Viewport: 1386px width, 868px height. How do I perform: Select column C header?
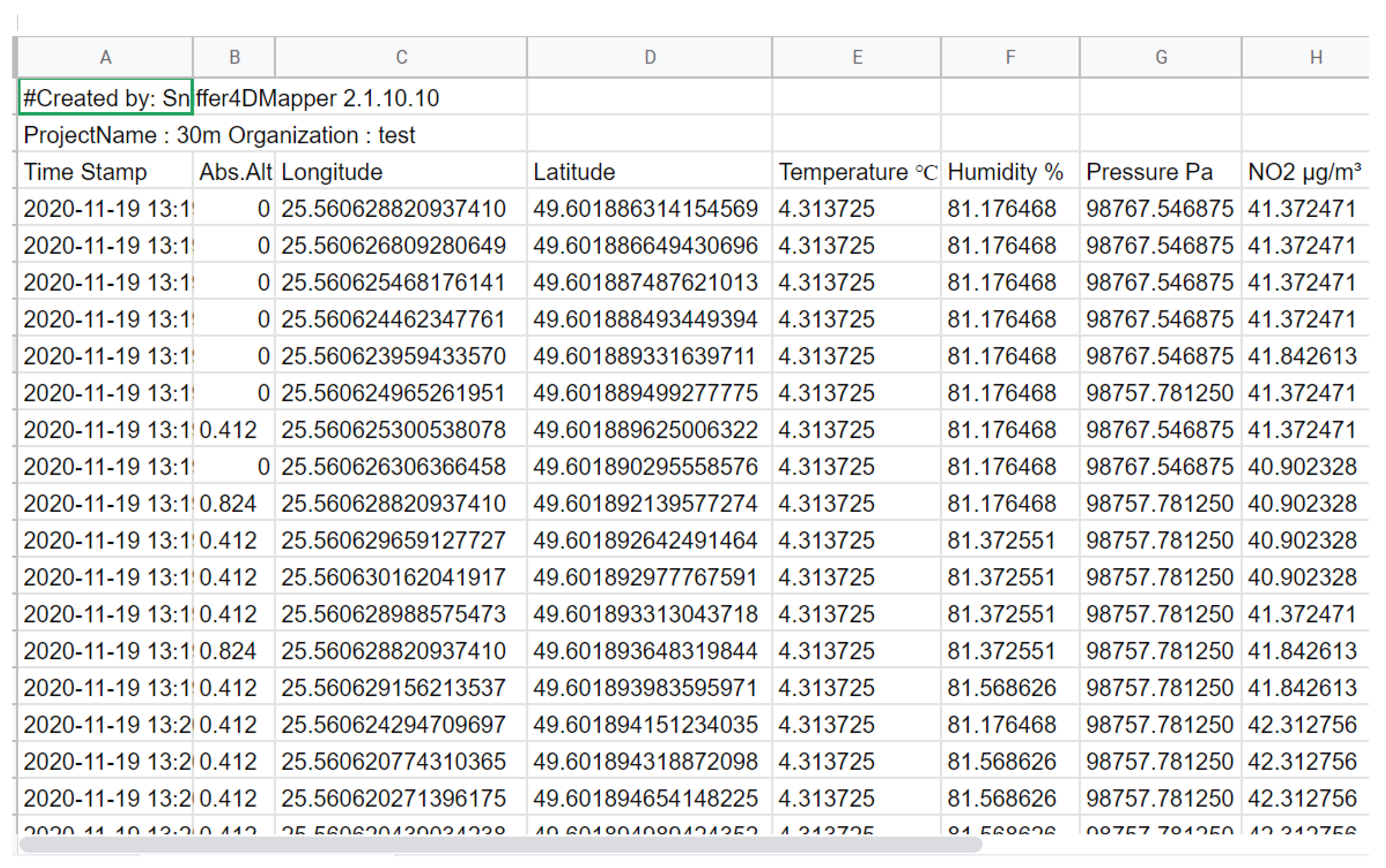pos(401,57)
